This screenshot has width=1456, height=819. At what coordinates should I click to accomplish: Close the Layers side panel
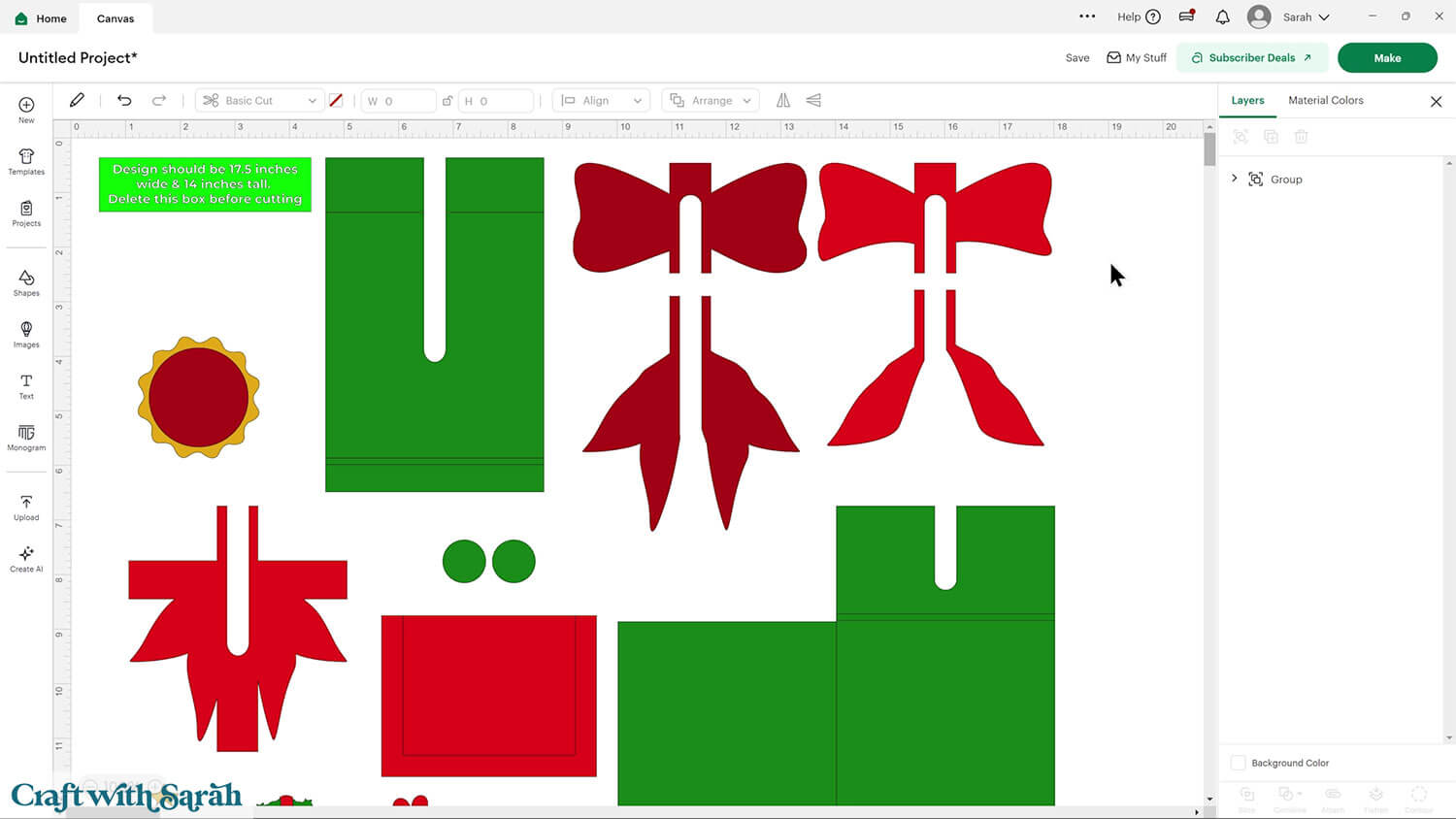point(1436,101)
